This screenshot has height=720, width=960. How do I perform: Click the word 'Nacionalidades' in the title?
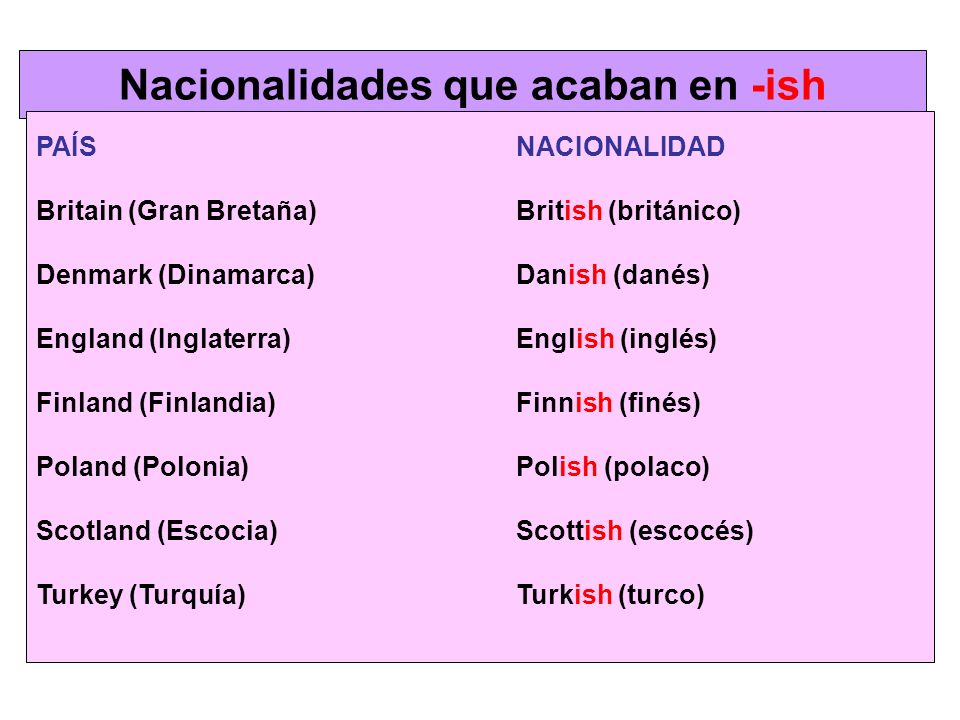[x=276, y=85]
